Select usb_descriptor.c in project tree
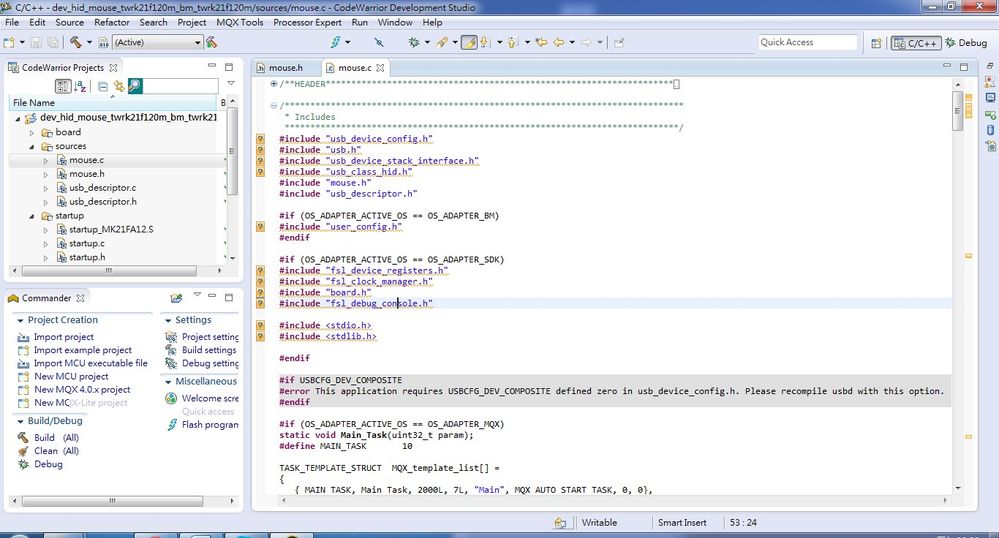 (102, 188)
